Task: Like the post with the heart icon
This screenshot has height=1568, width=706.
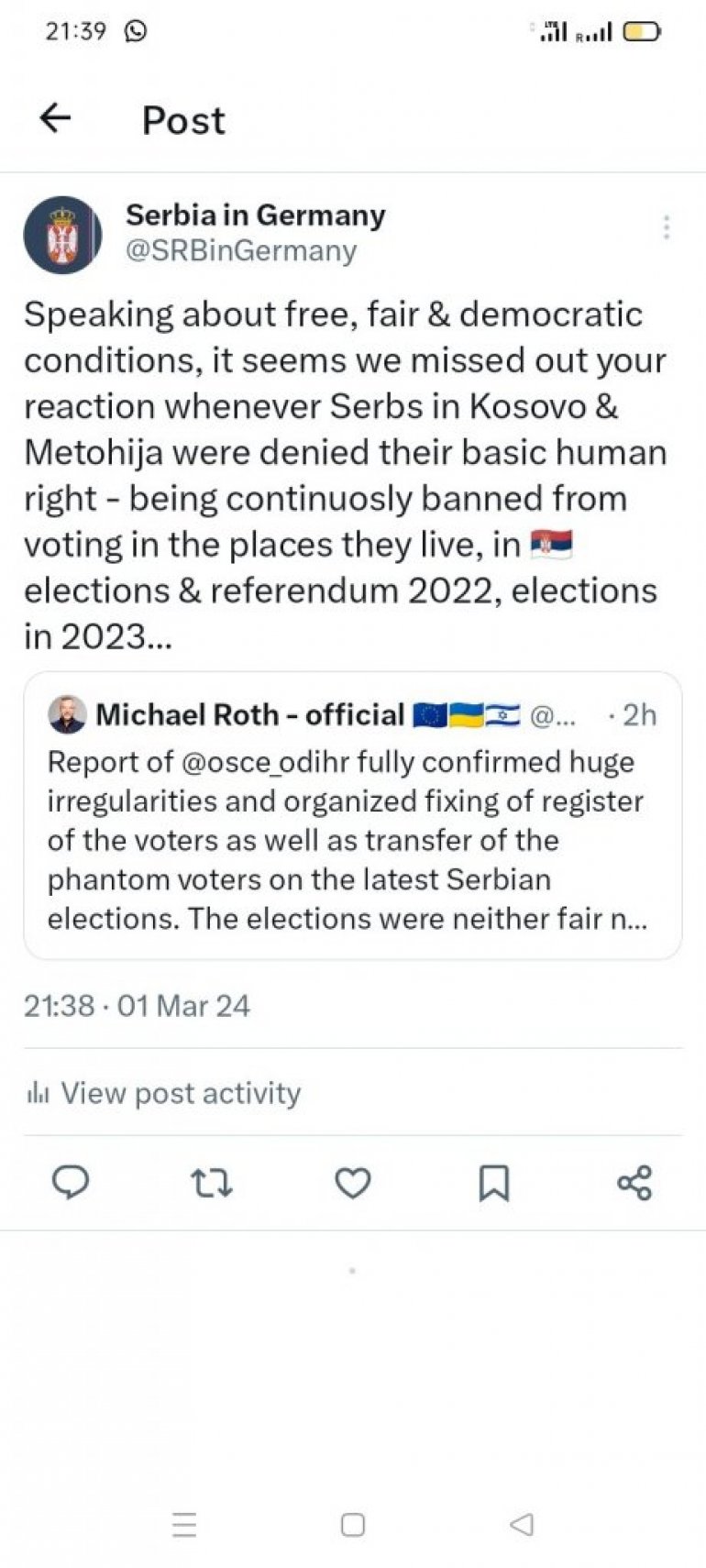Action: 353,1183
